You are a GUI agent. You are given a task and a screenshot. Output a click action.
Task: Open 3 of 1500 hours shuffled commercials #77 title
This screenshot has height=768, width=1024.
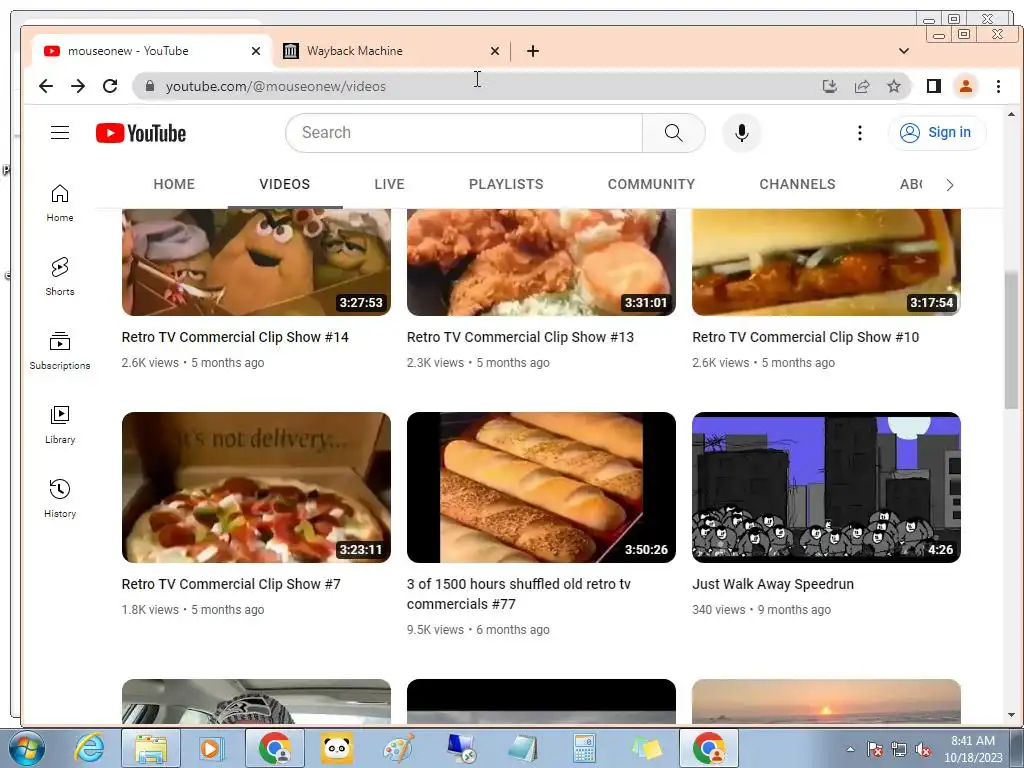519,594
